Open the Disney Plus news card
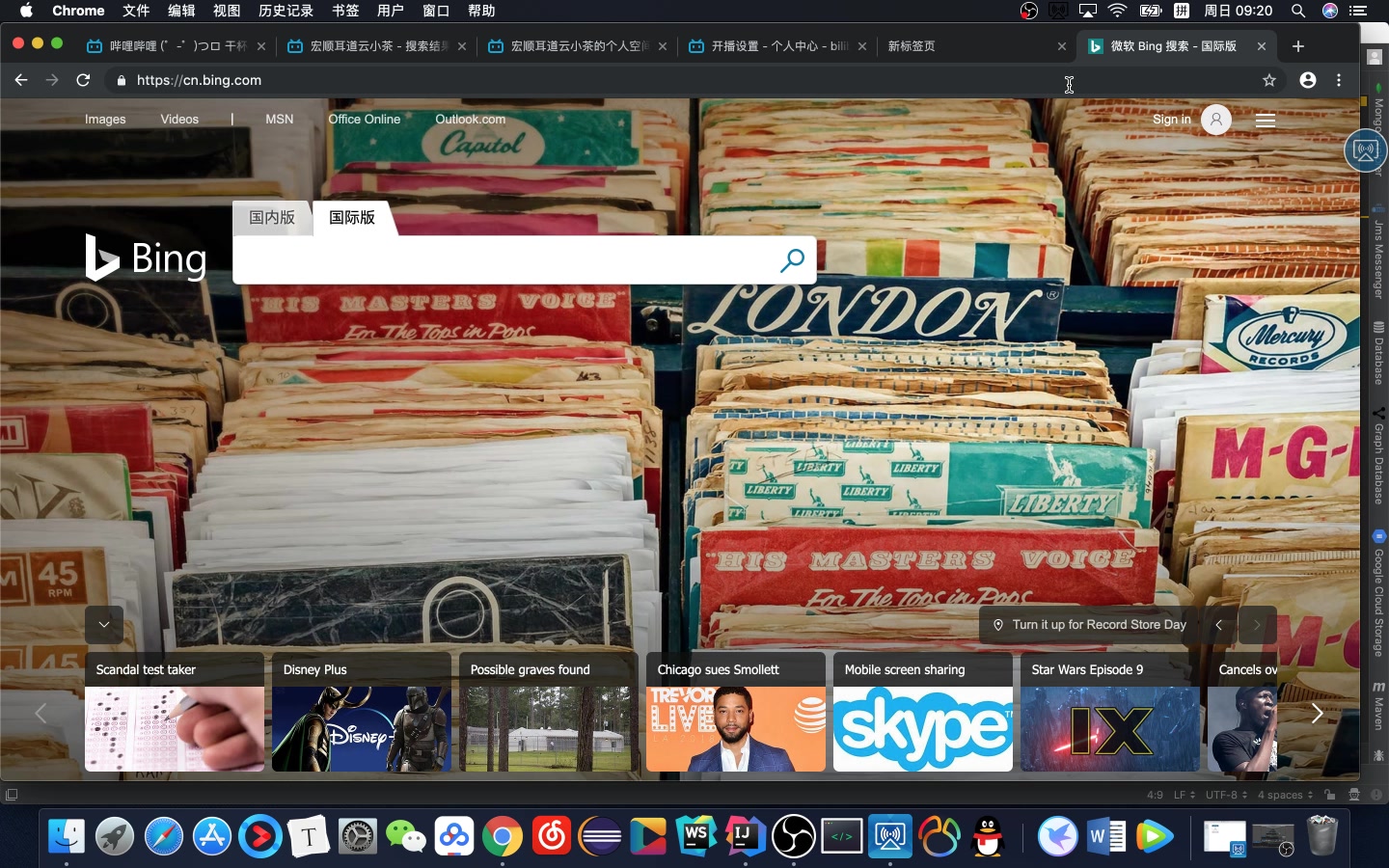Image resolution: width=1389 pixels, height=868 pixels. click(x=362, y=712)
